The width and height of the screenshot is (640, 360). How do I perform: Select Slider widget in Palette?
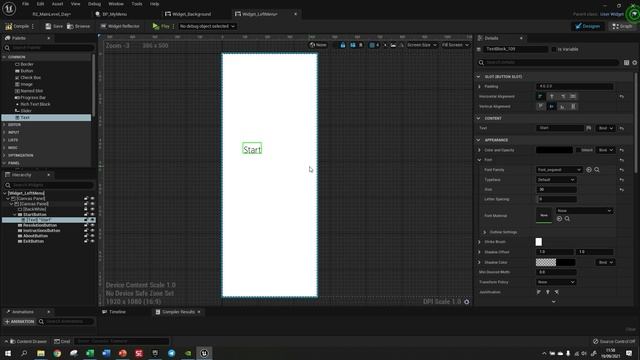(x=26, y=111)
